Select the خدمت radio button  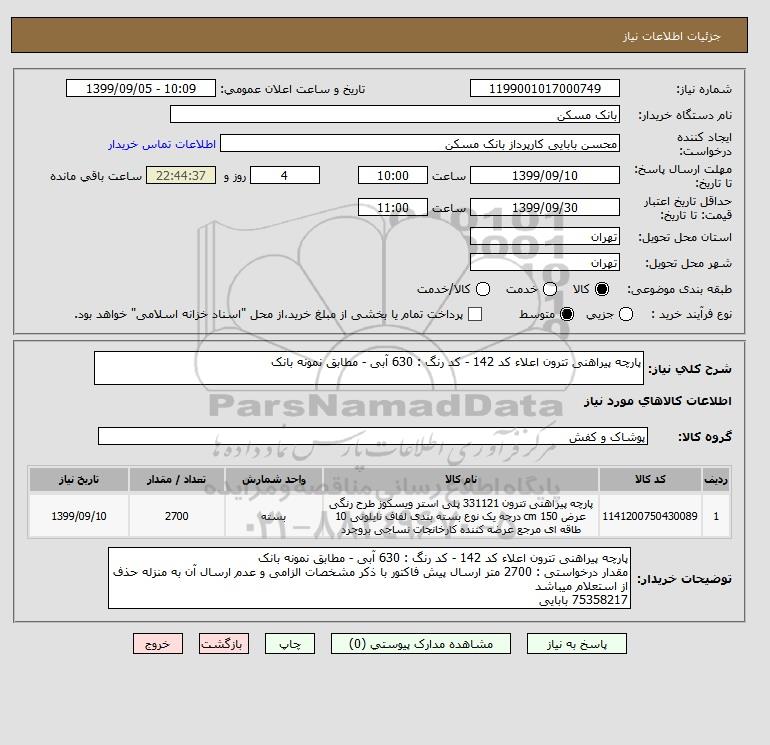550,289
